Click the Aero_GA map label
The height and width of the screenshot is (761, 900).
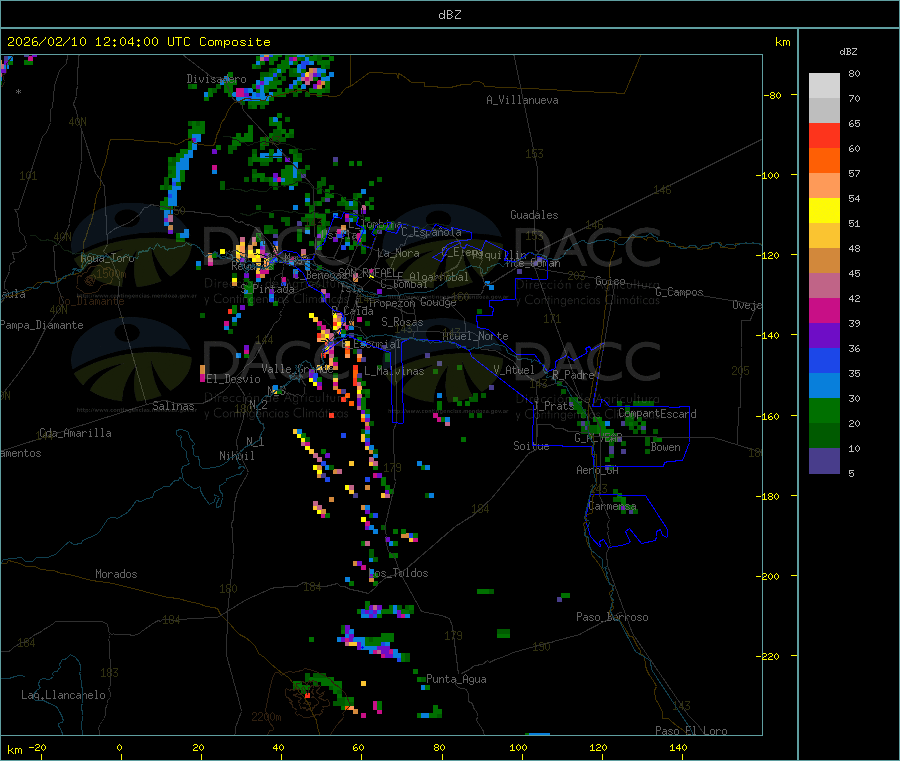[598, 470]
